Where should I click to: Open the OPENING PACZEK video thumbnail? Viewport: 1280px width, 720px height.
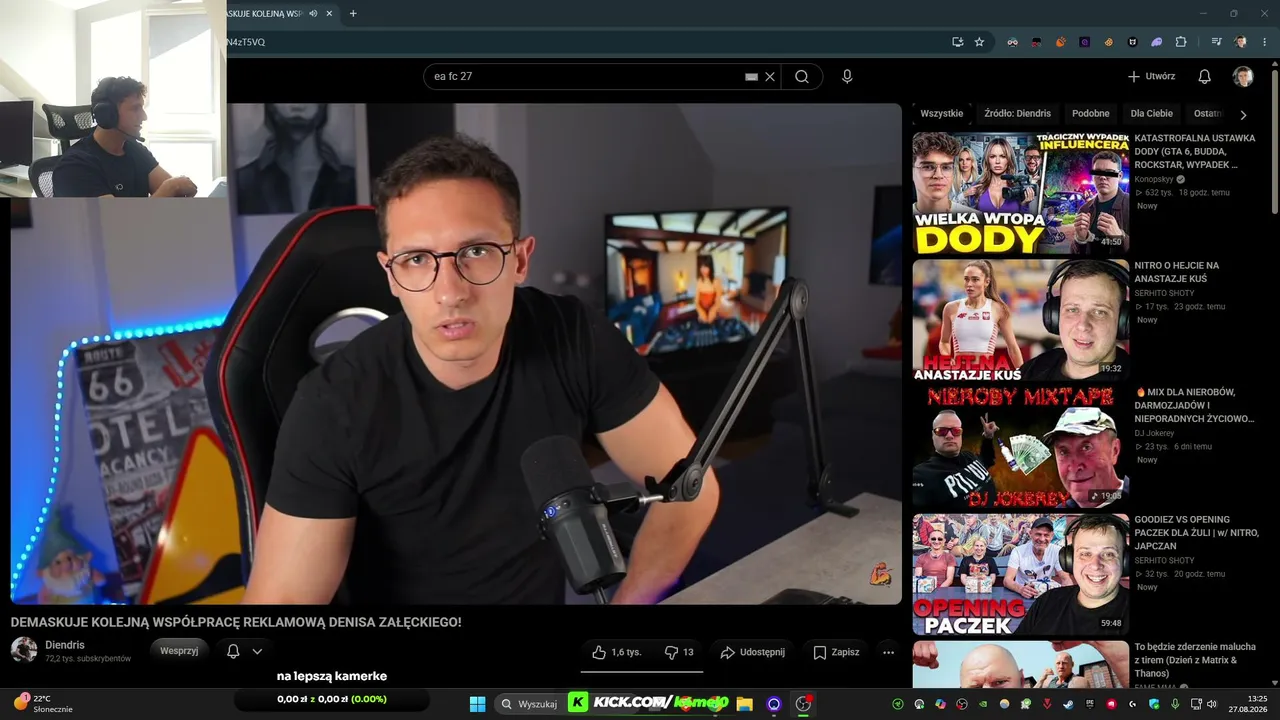[x=1020, y=574]
